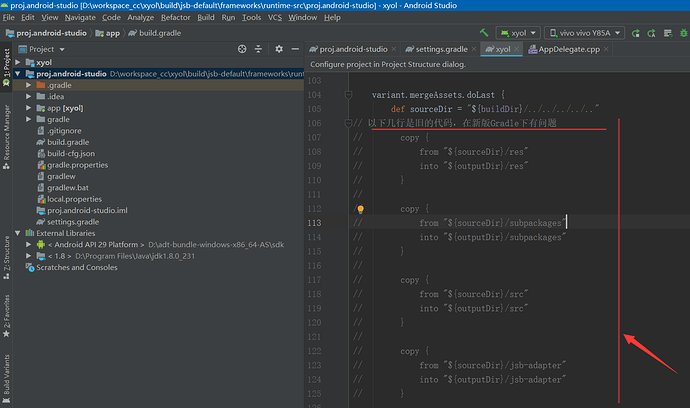
Task: Open Project panel settings gear
Action: [x=279, y=48]
